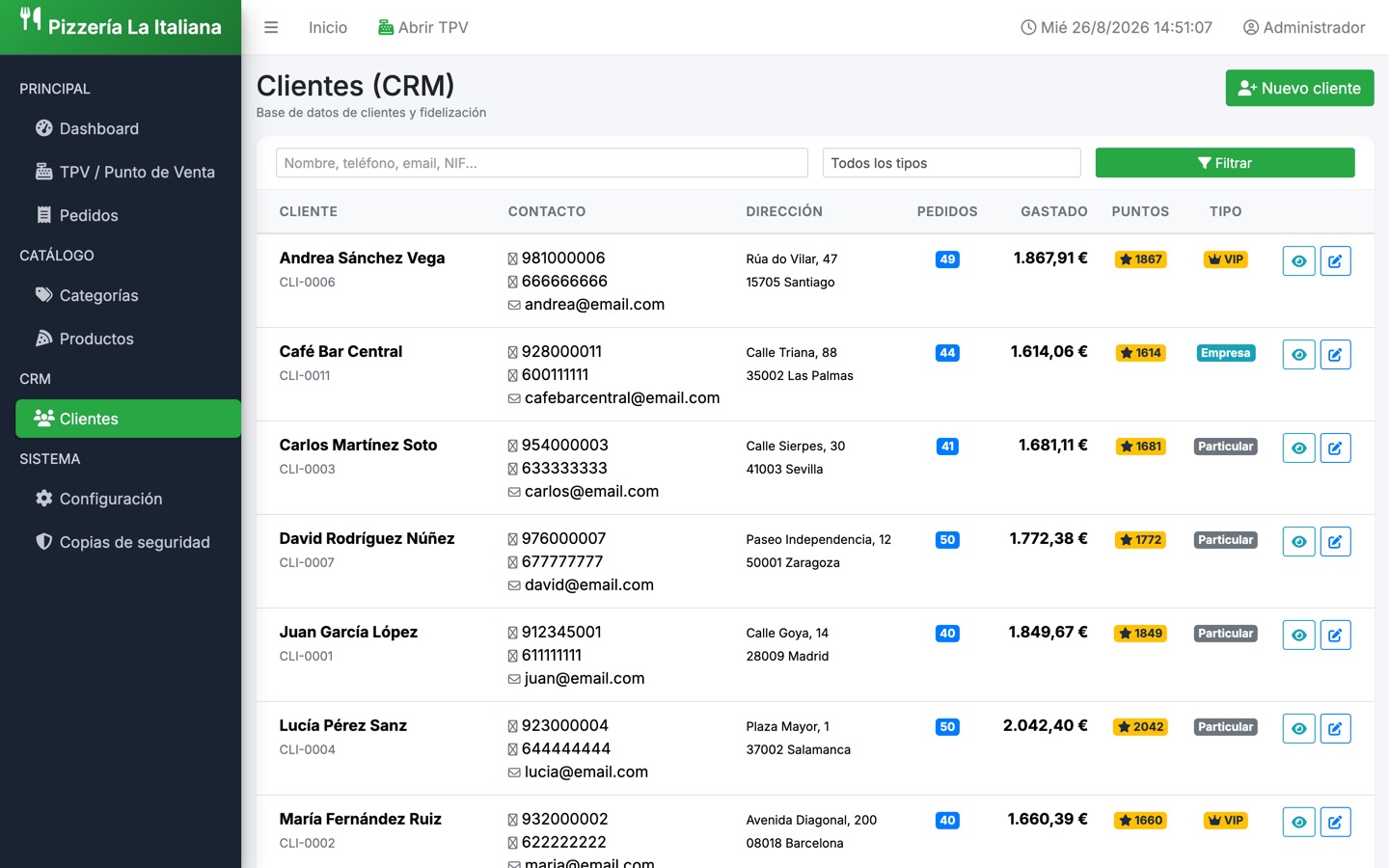Click the Empresa type badge
Image resolution: width=1389 pixels, height=868 pixels.
[x=1226, y=353]
